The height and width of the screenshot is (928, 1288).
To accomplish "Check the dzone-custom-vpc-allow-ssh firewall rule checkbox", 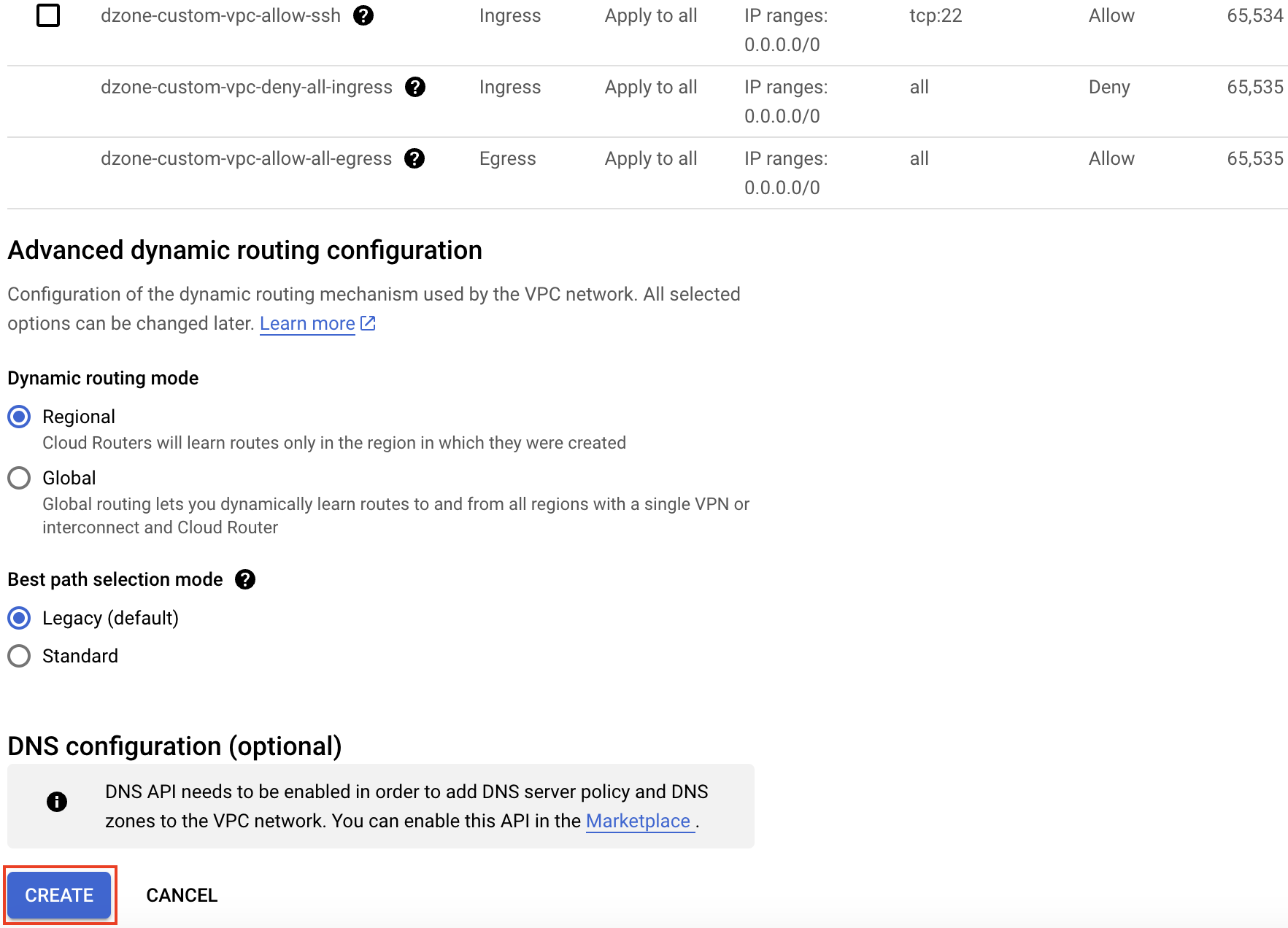I will [x=48, y=15].
